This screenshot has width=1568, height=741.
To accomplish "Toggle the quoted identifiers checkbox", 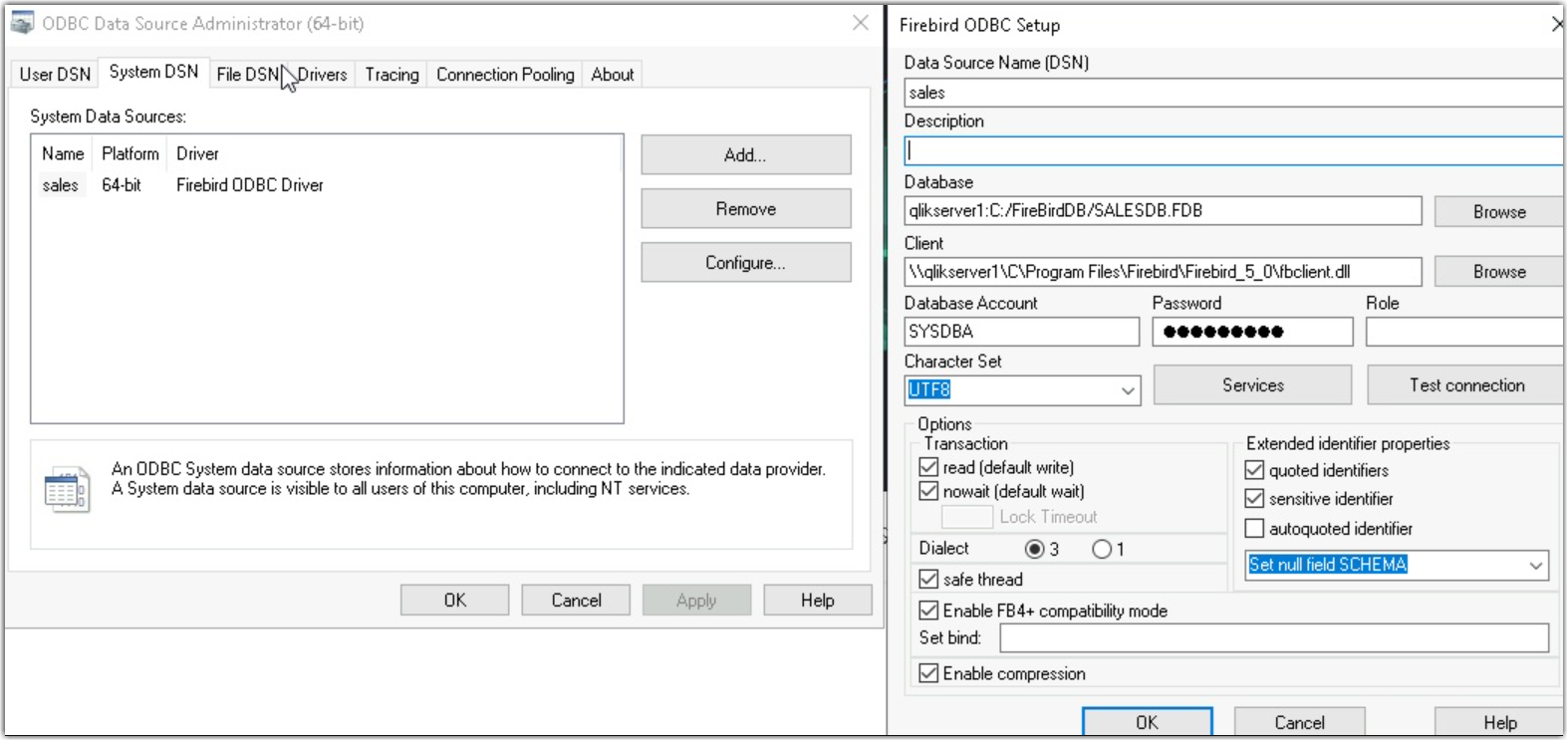I will point(1254,470).
